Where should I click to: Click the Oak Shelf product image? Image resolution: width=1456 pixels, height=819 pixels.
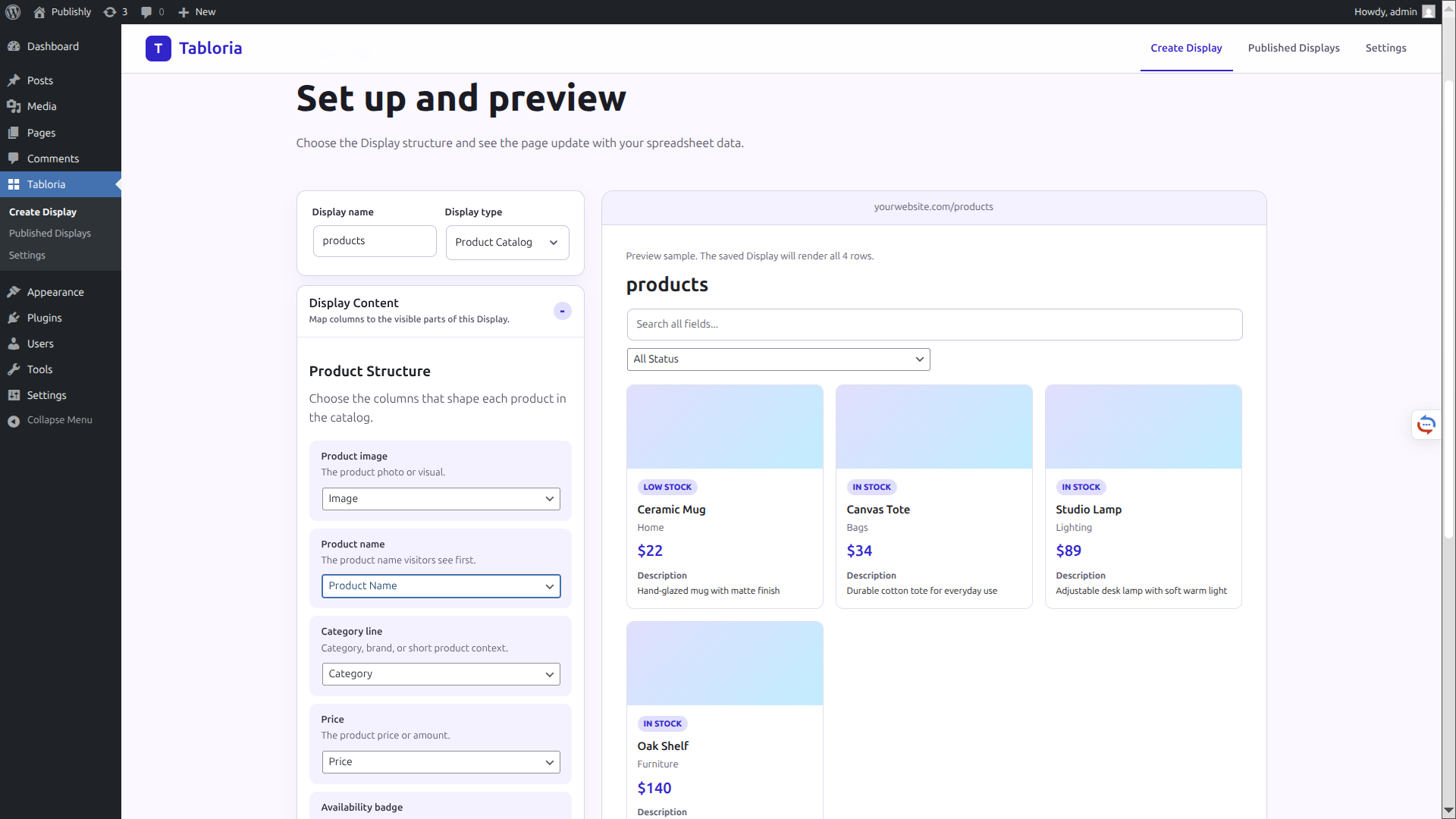point(724,664)
